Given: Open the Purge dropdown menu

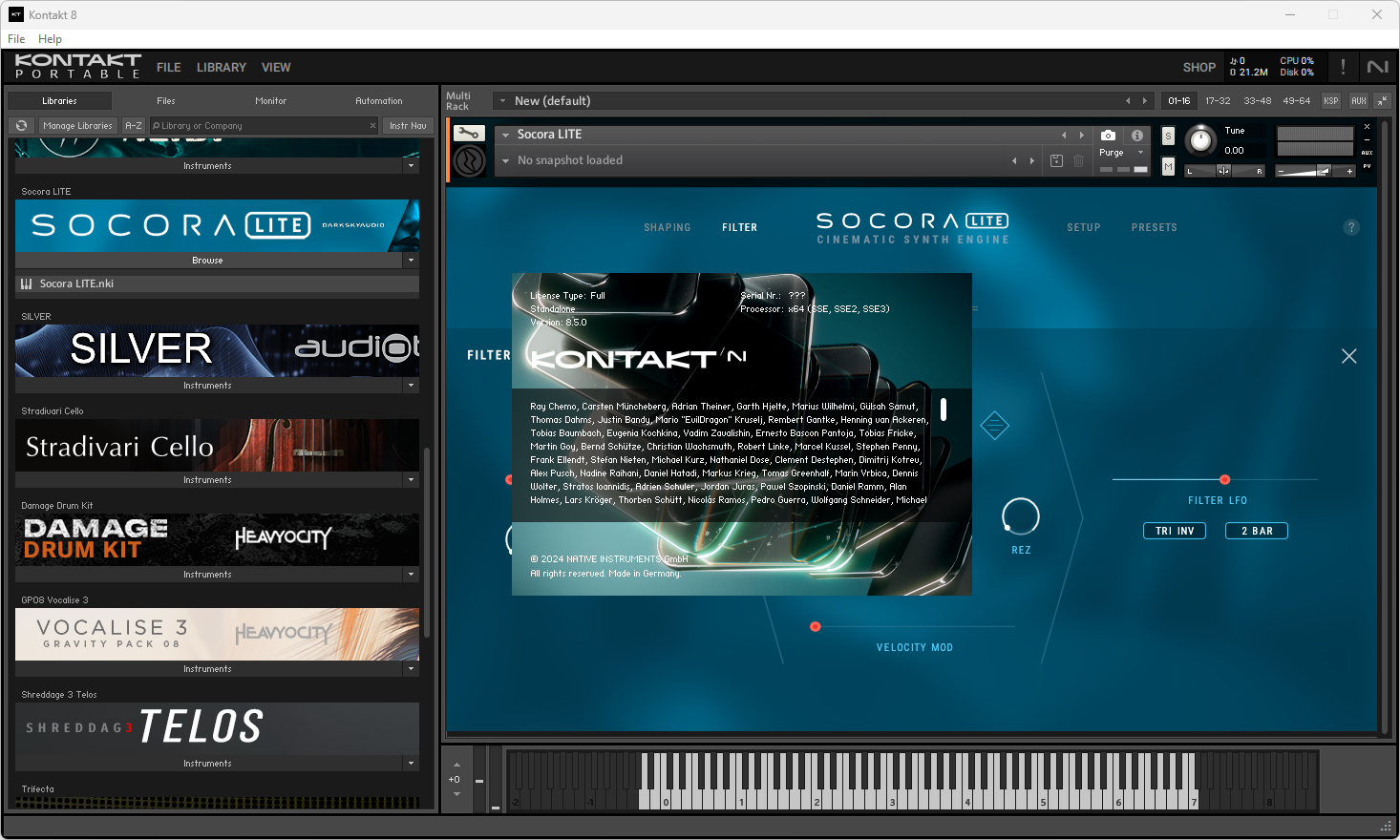Looking at the screenshot, I should point(1122,153).
